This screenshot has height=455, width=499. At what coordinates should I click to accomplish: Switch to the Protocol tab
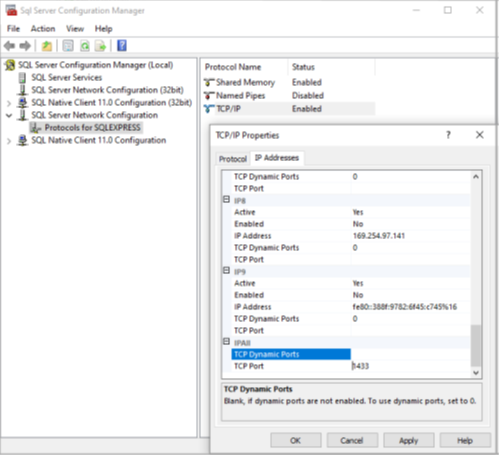pyautogui.click(x=233, y=159)
